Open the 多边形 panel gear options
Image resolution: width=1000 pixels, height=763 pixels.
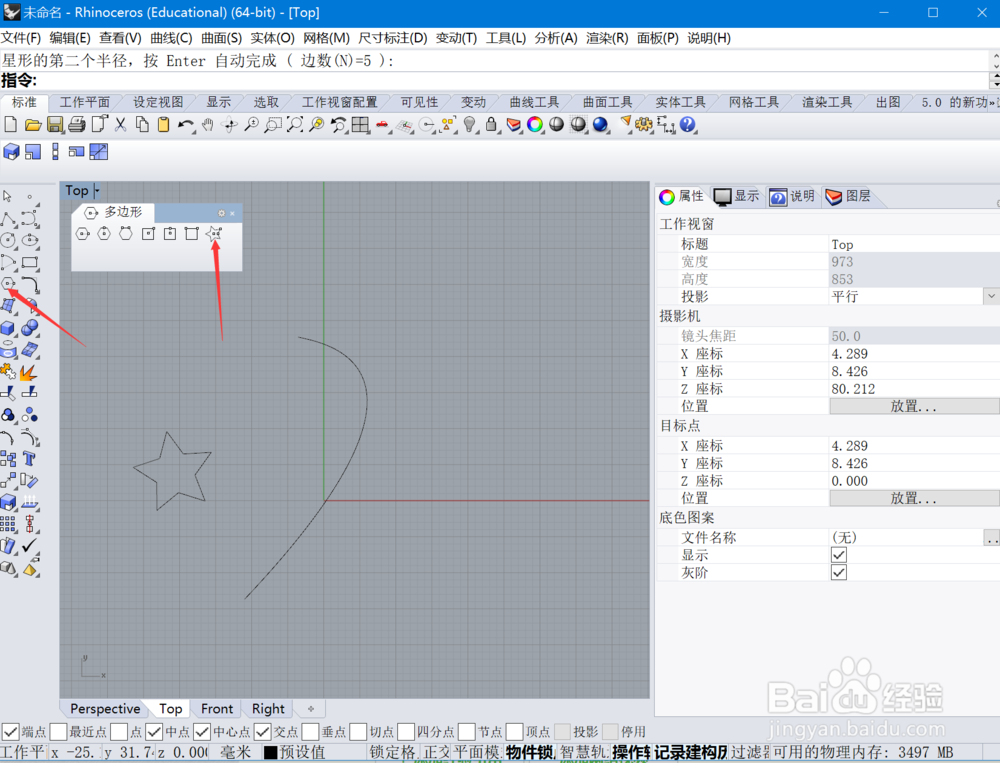pyautogui.click(x=221, y=213)
